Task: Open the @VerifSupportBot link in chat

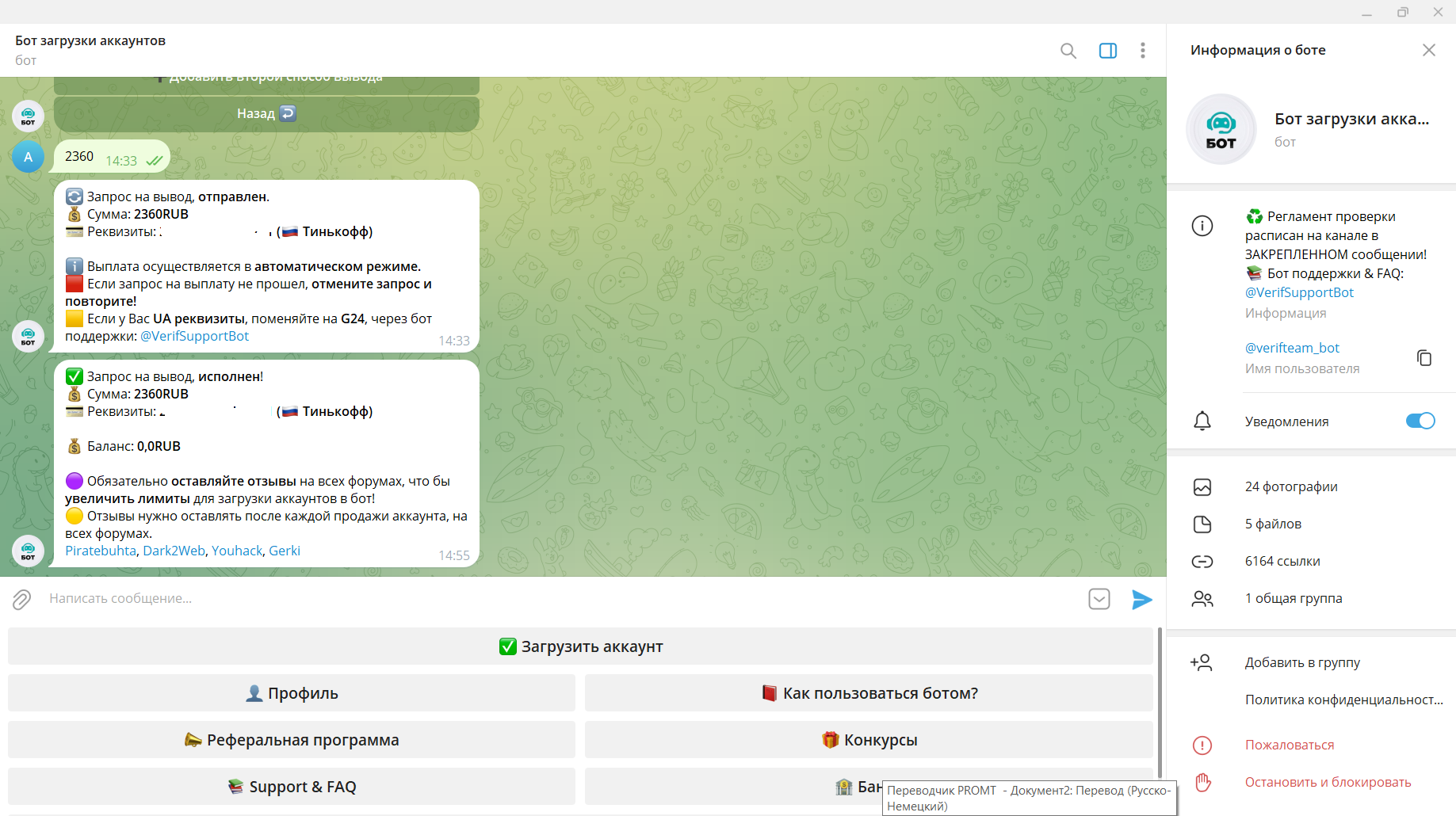Action: pyautogui.click(x=194, y=337)
